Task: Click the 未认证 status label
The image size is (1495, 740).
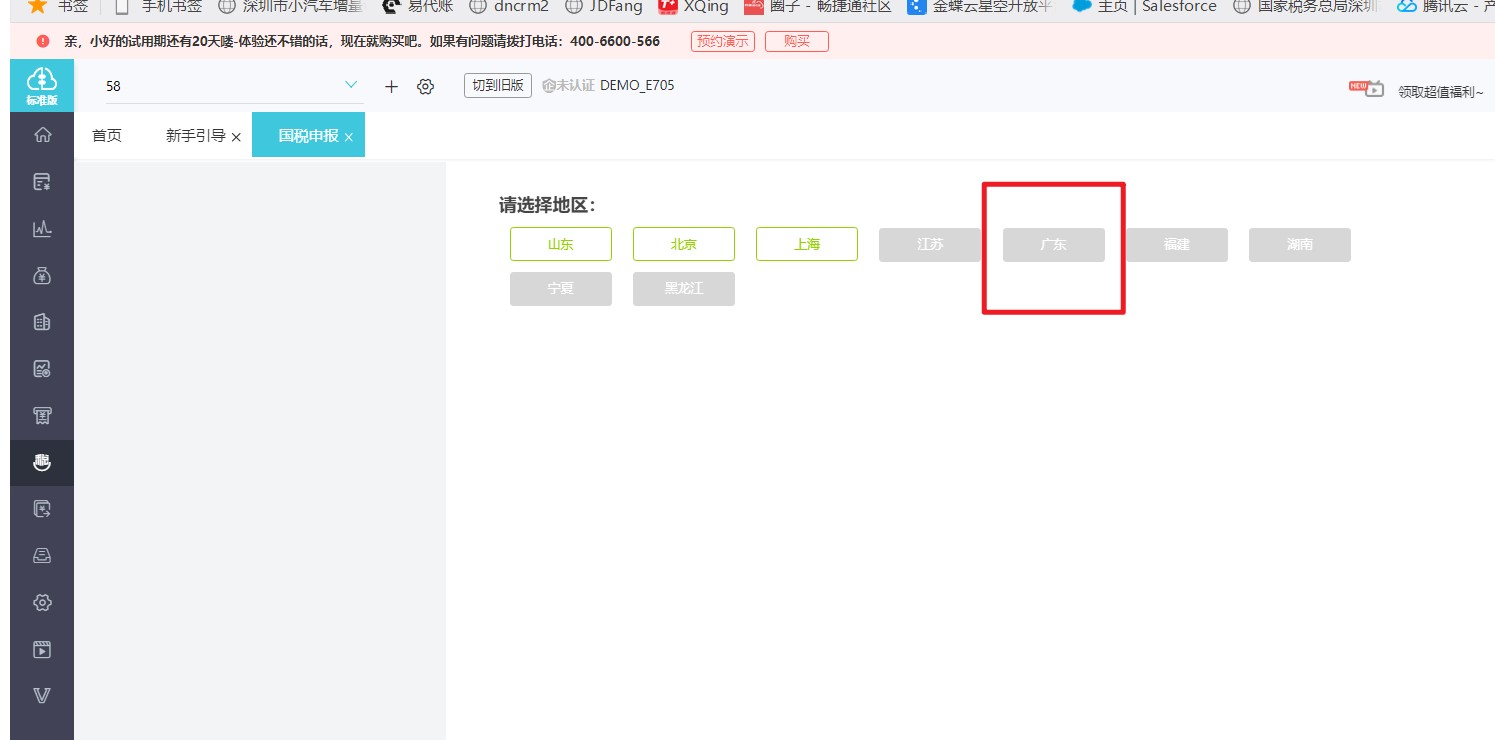Action: click(x=568, y=86)
